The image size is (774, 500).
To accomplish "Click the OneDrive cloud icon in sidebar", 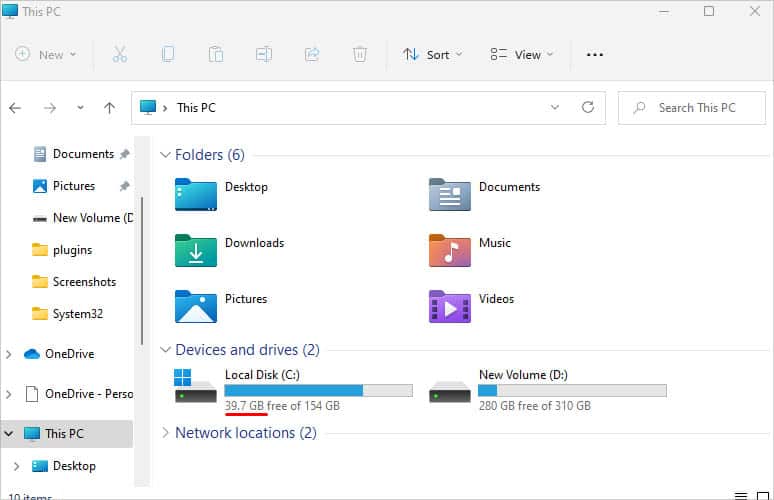I will pyautogui.click(x=32, y=354).
